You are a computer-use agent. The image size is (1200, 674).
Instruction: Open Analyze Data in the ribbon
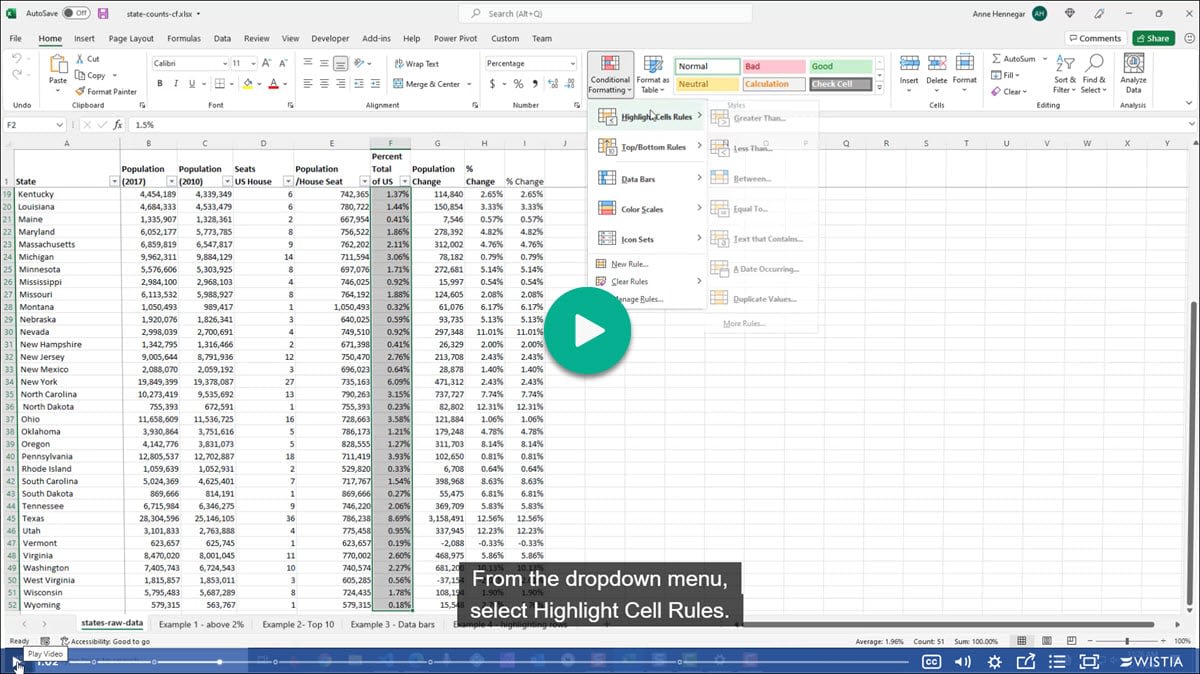tap(1133, 73)
